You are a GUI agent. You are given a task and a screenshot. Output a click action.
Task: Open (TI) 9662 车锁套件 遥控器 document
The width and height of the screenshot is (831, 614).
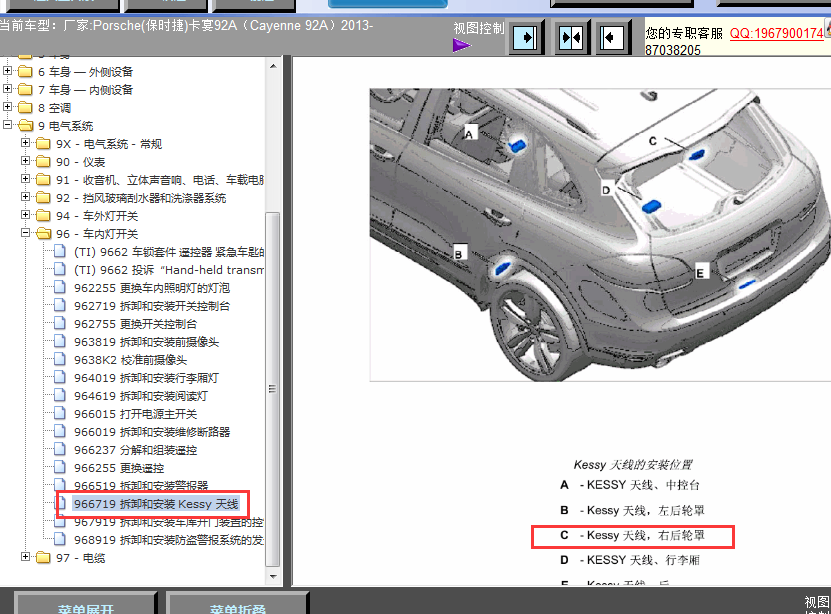[169, 252]
